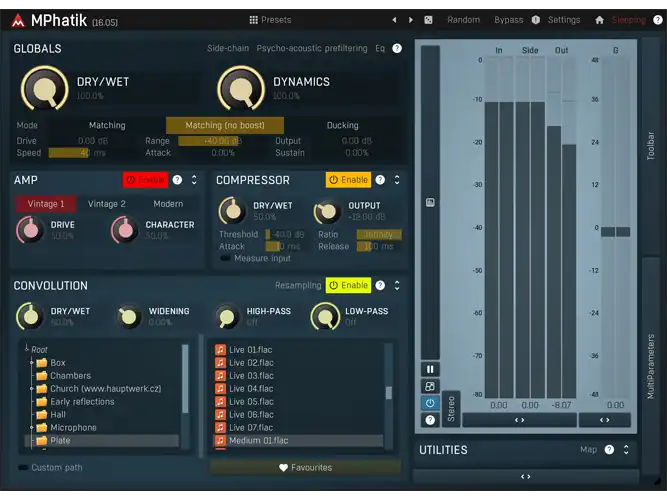Viewport: 667px width, 500px height.
Task: Toggle the AMP Enable button
Action: coord(145,180)
